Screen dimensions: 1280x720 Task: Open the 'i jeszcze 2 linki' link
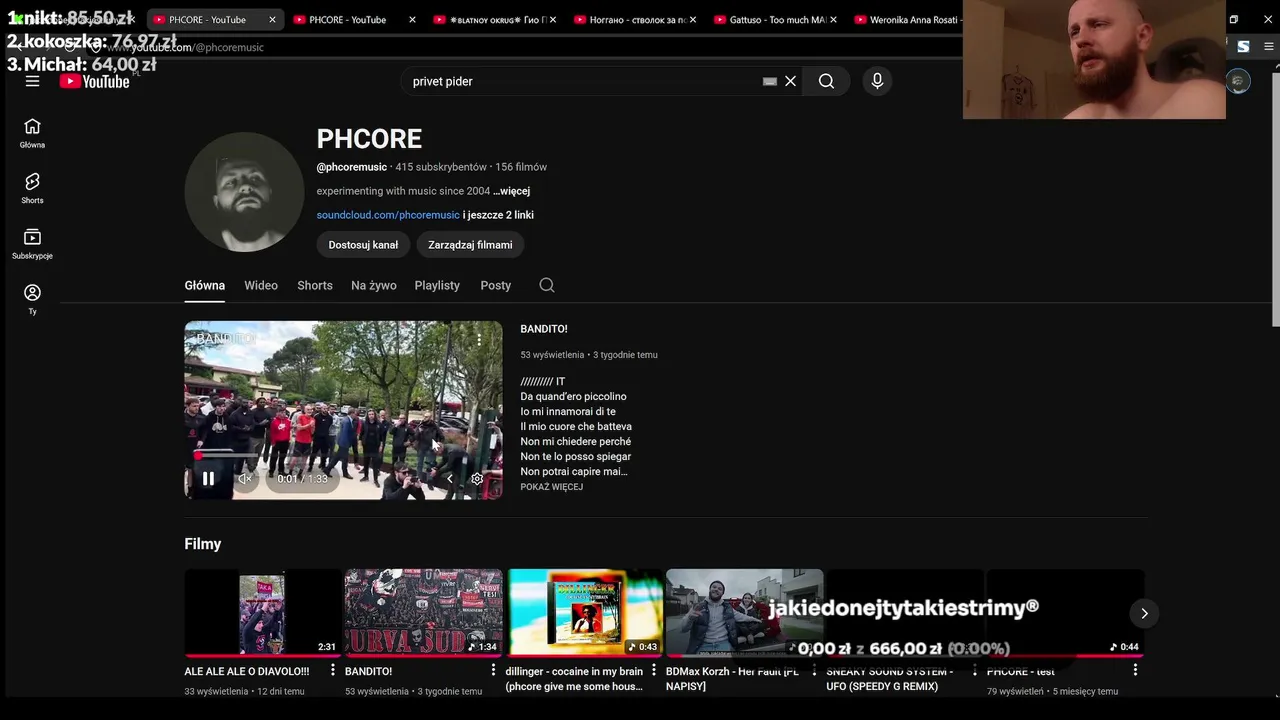498,215
